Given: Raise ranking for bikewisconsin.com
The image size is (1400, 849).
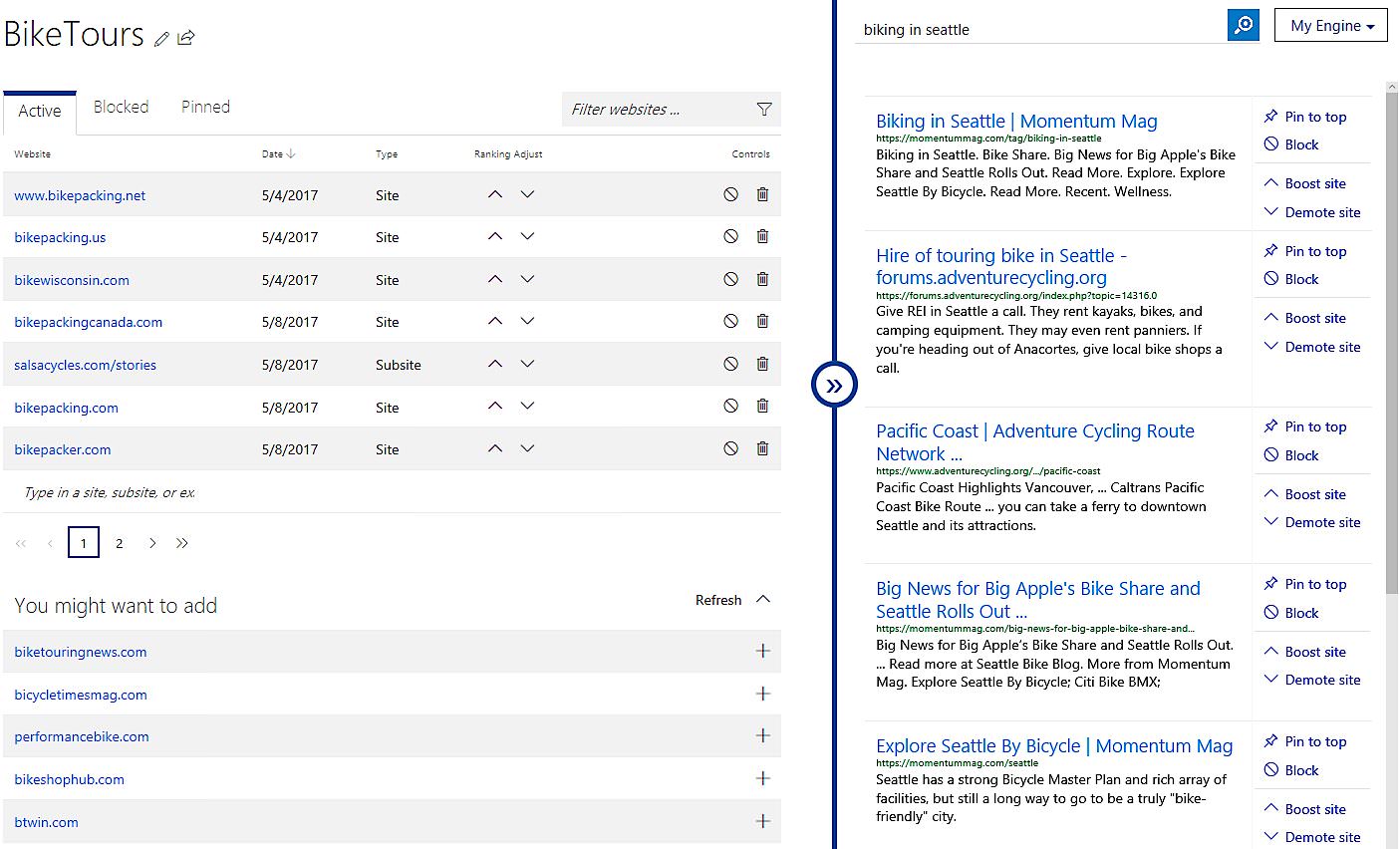Looking at the screenshot, I should tap(495, 279).
